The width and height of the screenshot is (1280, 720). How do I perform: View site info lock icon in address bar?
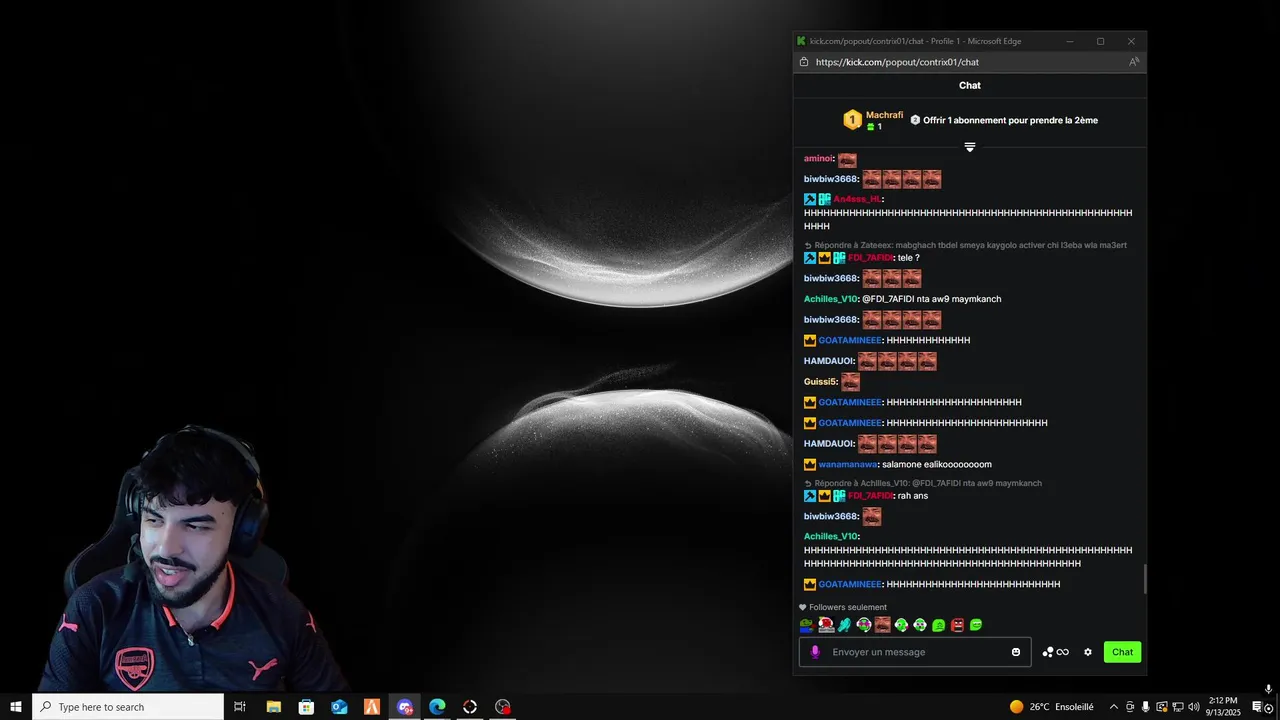(804, 62)
